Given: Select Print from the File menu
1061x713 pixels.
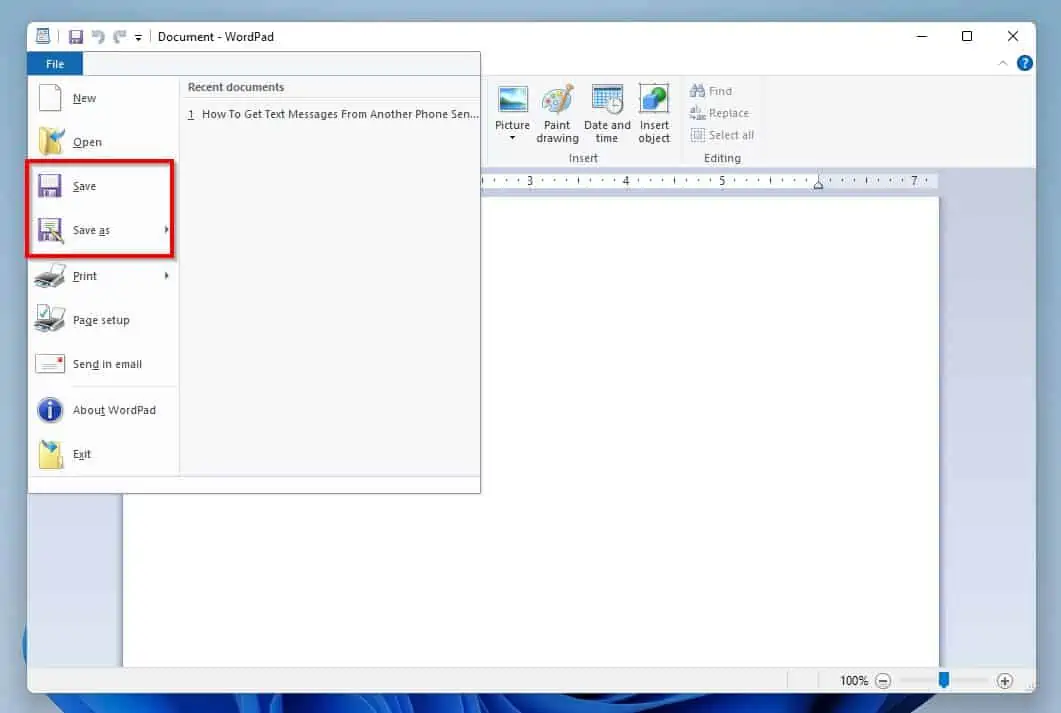Looking at the screenshot, I should click(95, 276).
